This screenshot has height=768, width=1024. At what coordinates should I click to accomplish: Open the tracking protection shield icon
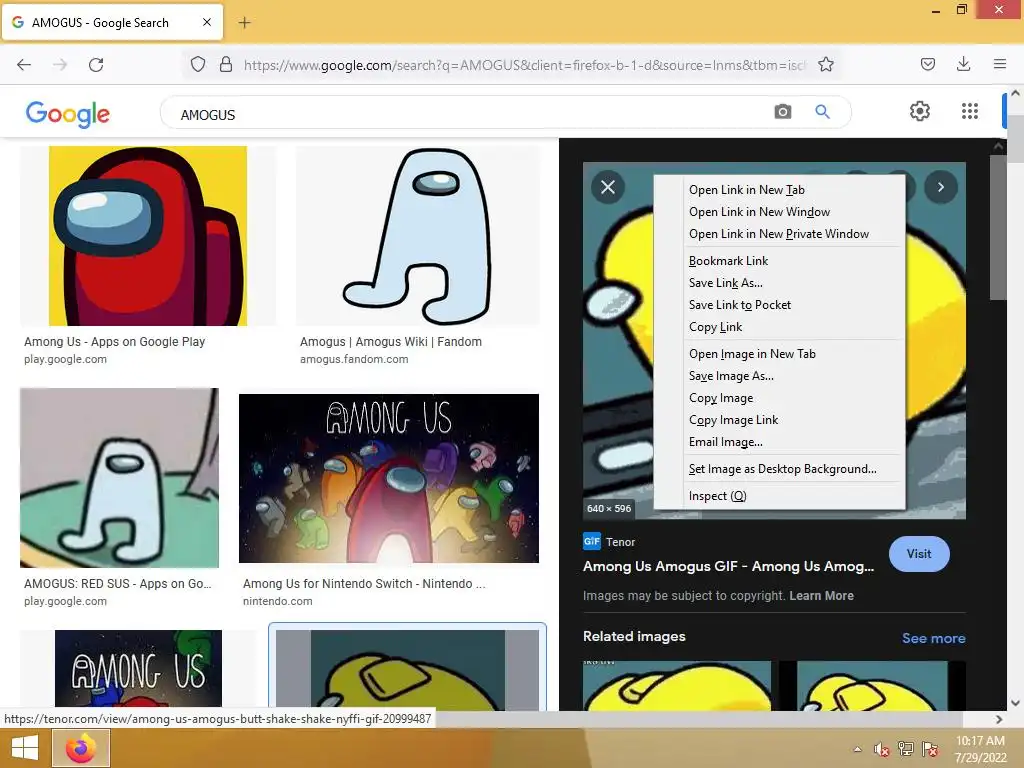tap(198, 65)
